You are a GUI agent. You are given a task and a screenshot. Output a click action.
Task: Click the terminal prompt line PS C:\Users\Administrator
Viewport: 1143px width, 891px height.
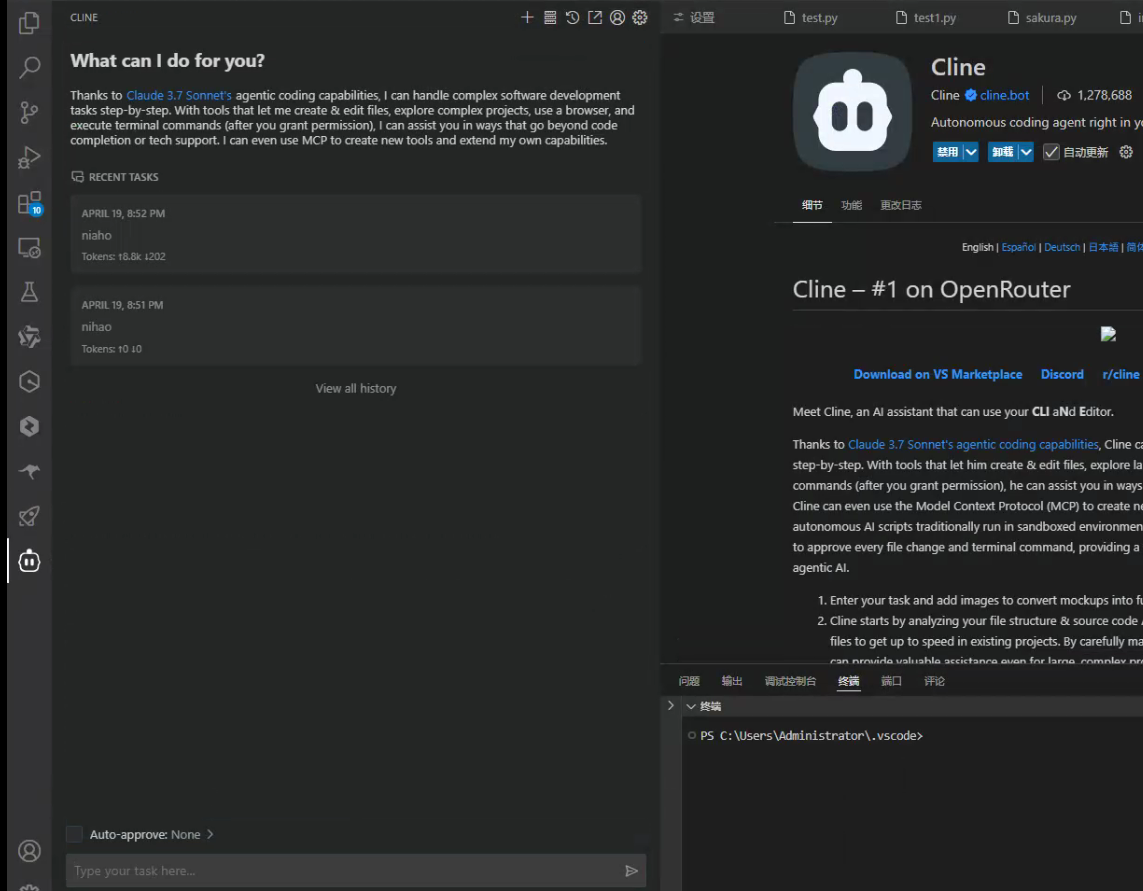pyautogui.click(x=811, y=736)
